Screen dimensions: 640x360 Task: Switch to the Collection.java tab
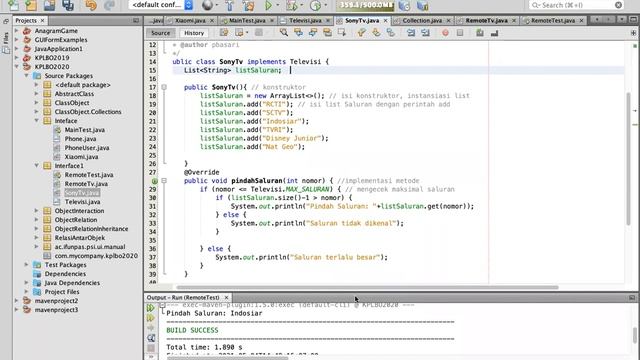422,20
